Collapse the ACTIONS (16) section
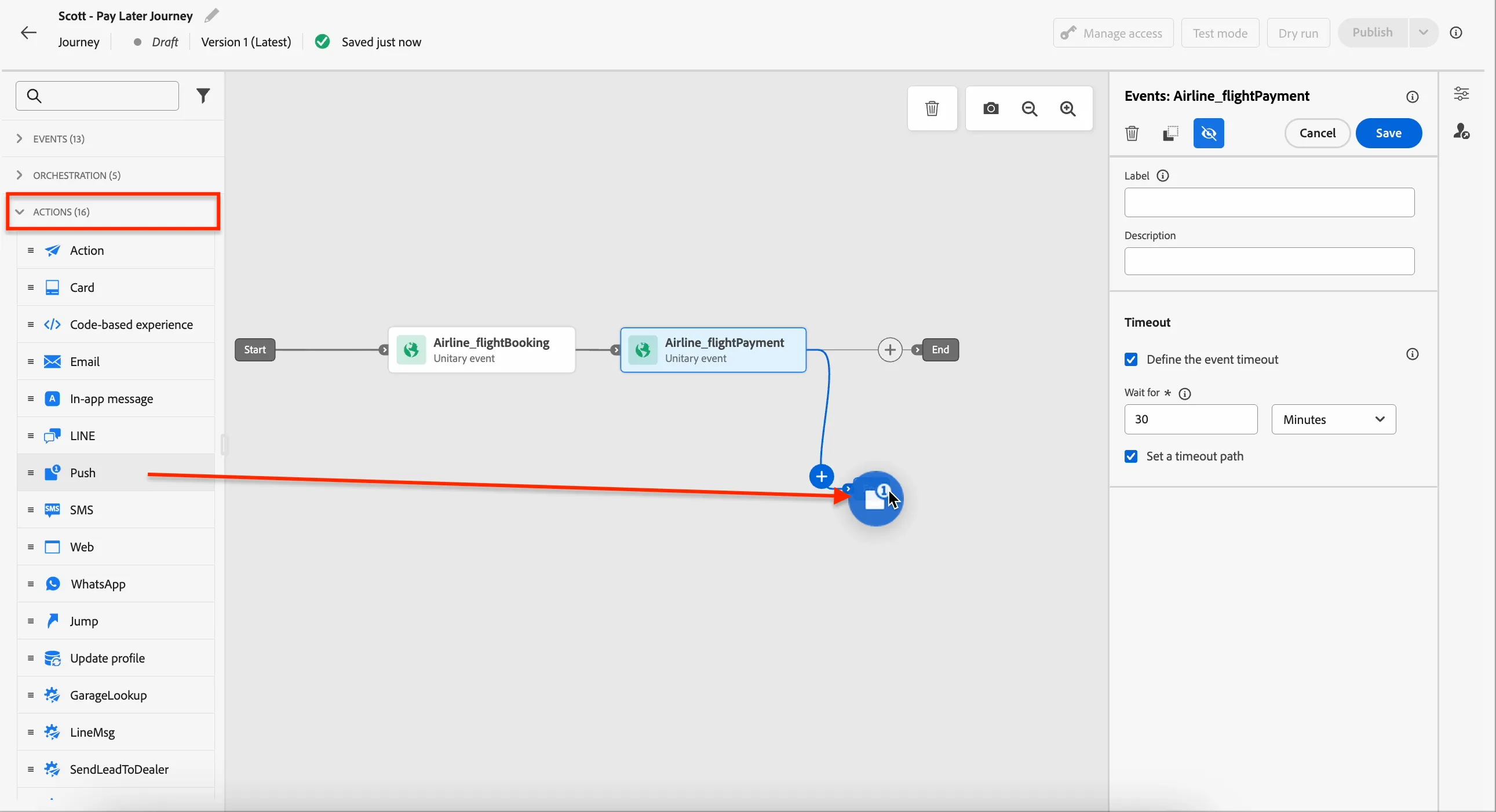 point(112,212)
